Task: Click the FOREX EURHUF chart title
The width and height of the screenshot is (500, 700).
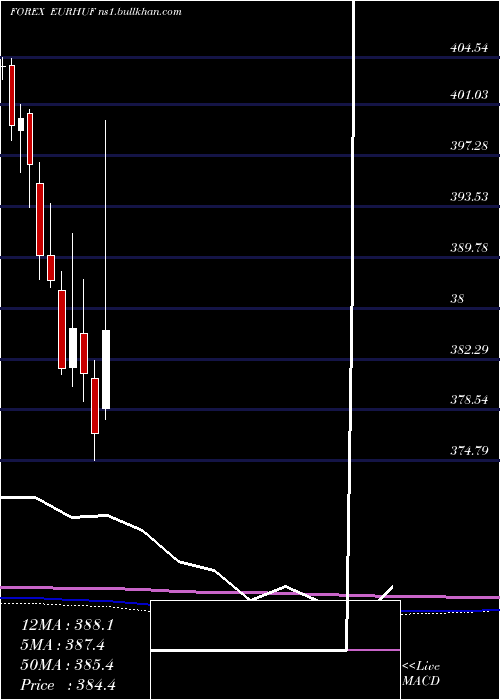Action: [53, 12]
